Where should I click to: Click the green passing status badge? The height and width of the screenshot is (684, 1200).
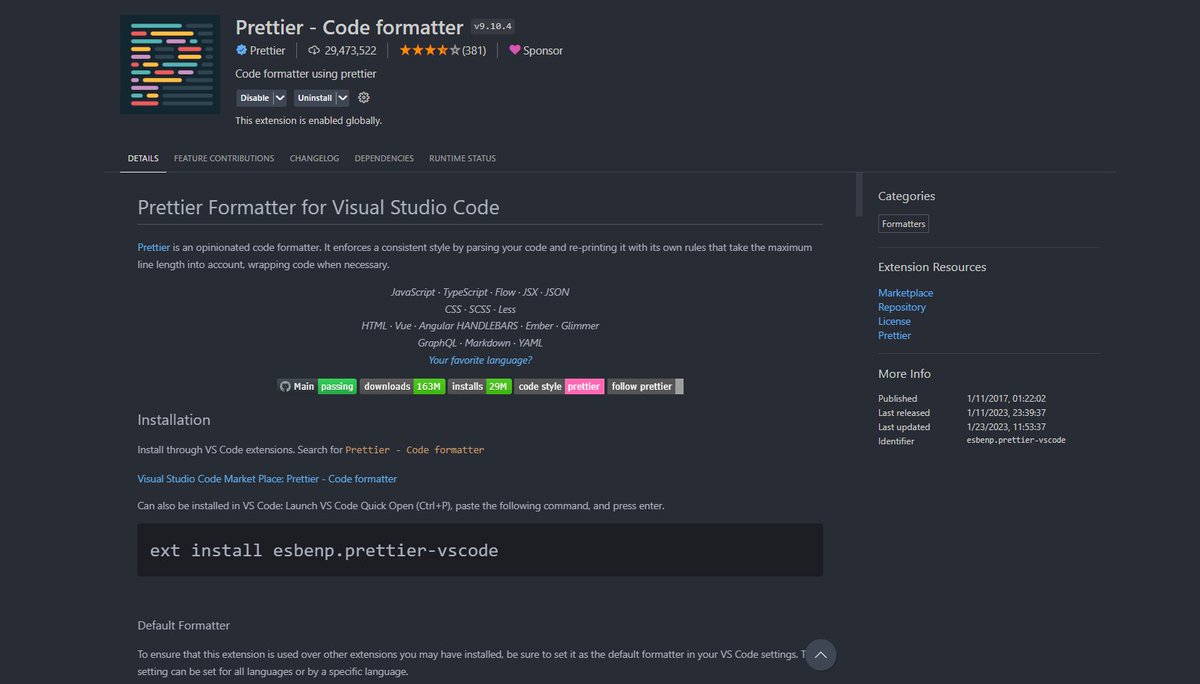(336, 385)
